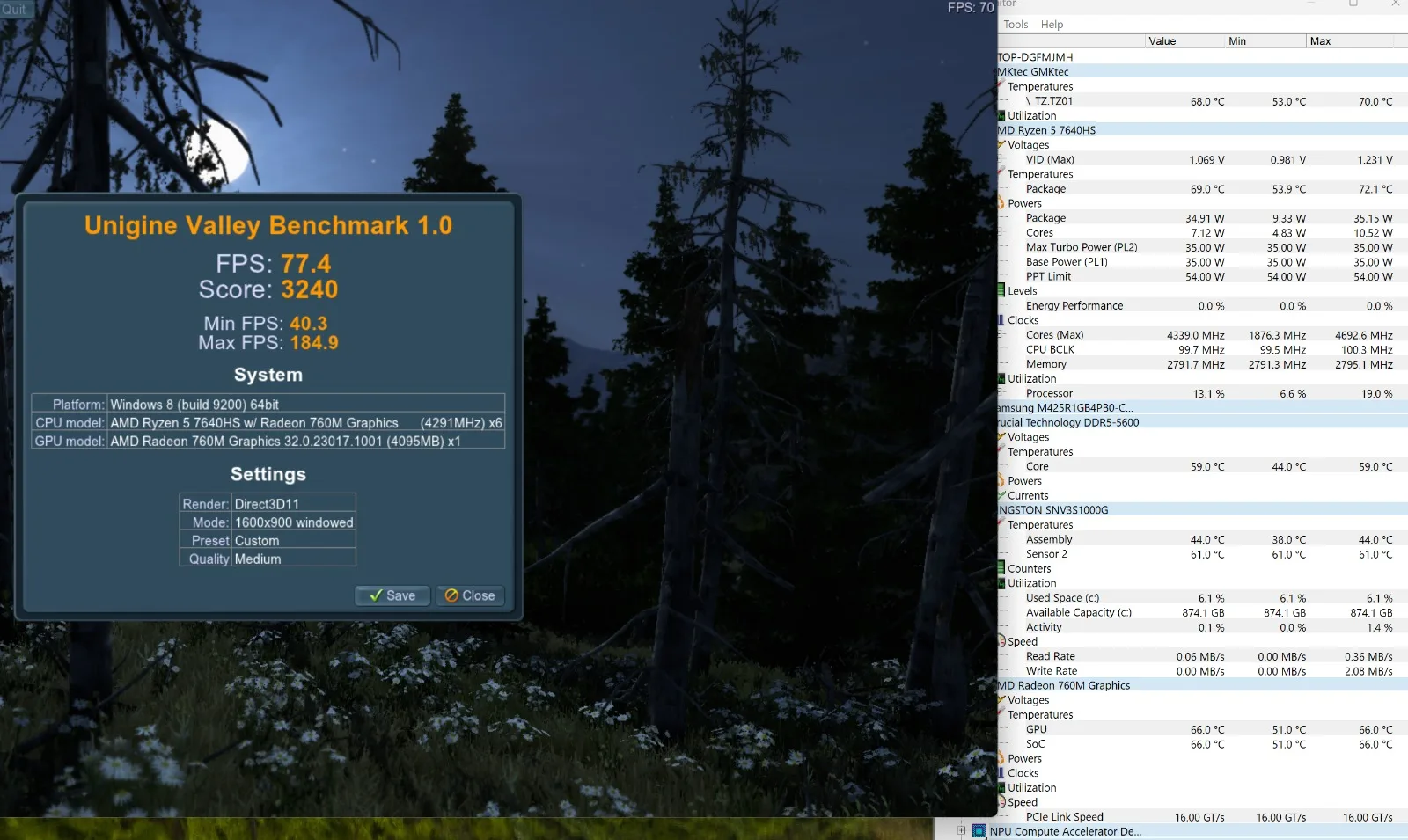This screenshot has width=1408, height=840.
Task: Select the Energy Performance row
Action: pyautogui.click(x=1202, y=306)
